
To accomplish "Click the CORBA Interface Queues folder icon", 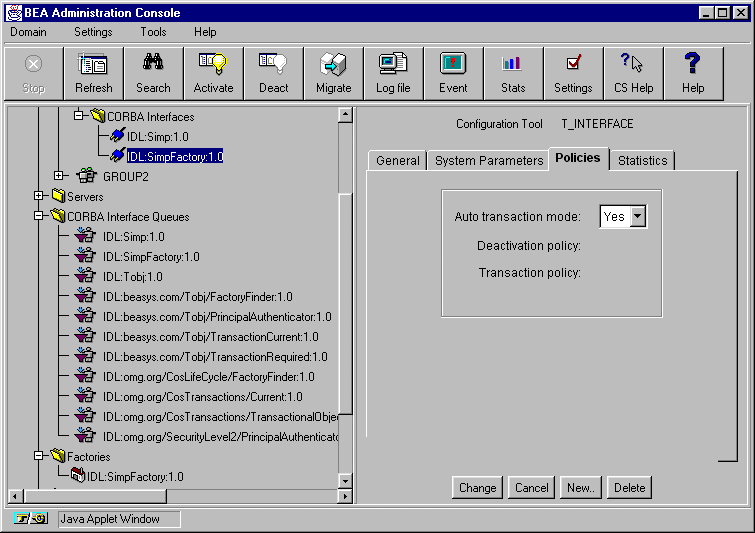I will 58,216.
